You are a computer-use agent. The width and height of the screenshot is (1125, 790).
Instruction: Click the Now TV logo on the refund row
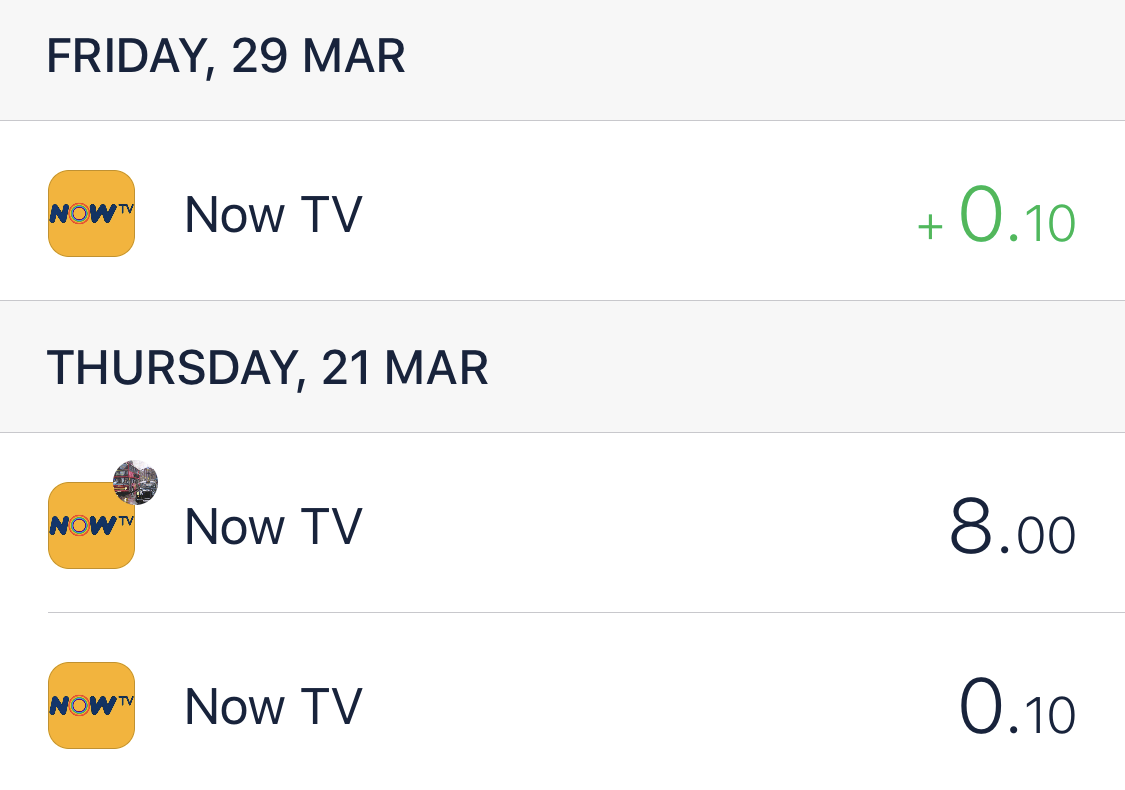[x=91, y=213]
